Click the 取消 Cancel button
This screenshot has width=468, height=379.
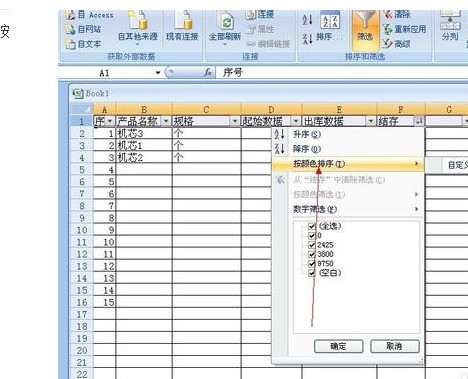395,346
